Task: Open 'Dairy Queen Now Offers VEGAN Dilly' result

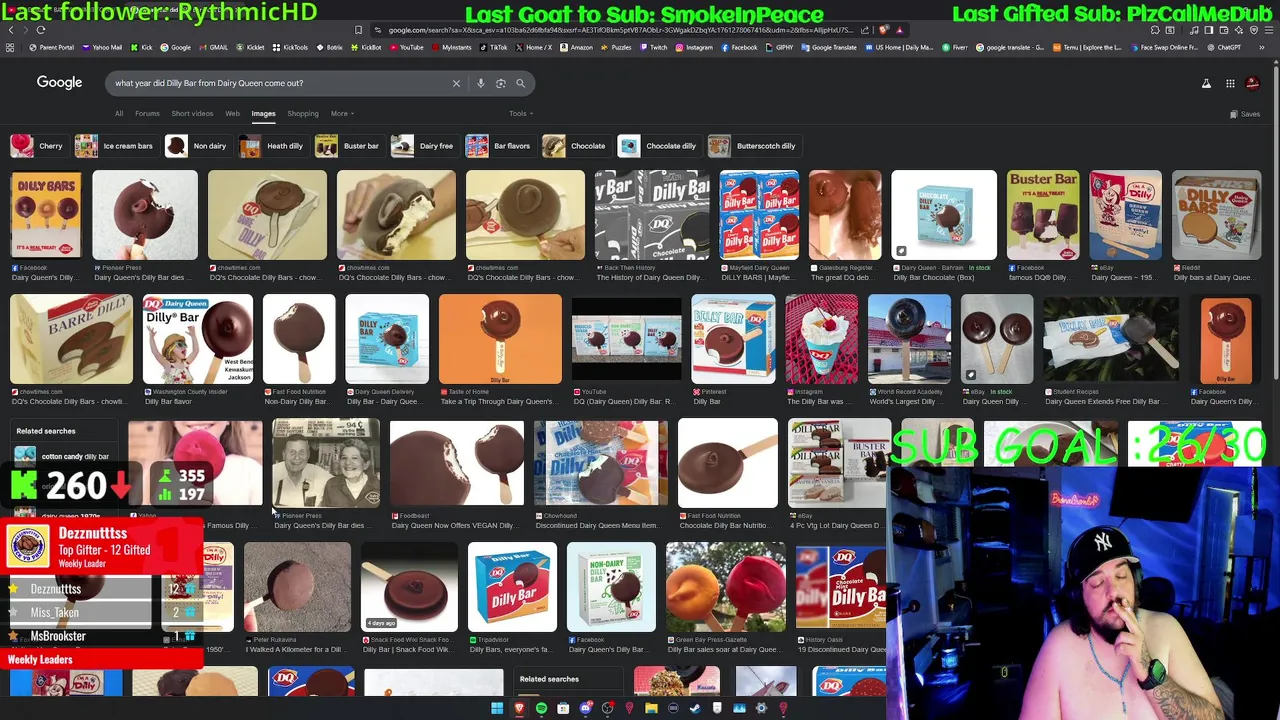Action: [x=454, y=525]
